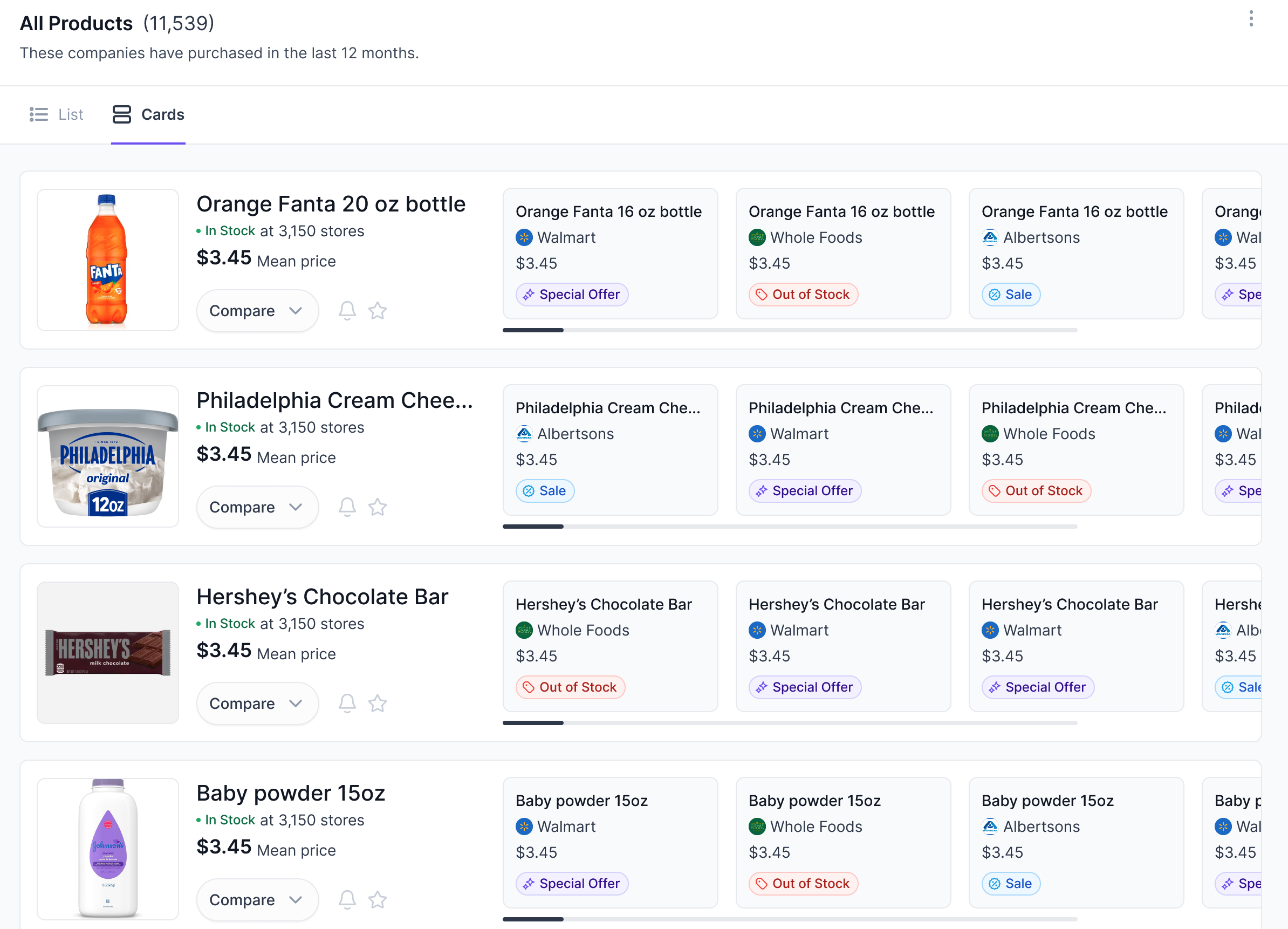Click bell alert icon for Philadelphia Cream Cheese
This screenshot has height=929, width=1288.
(347, 507)
